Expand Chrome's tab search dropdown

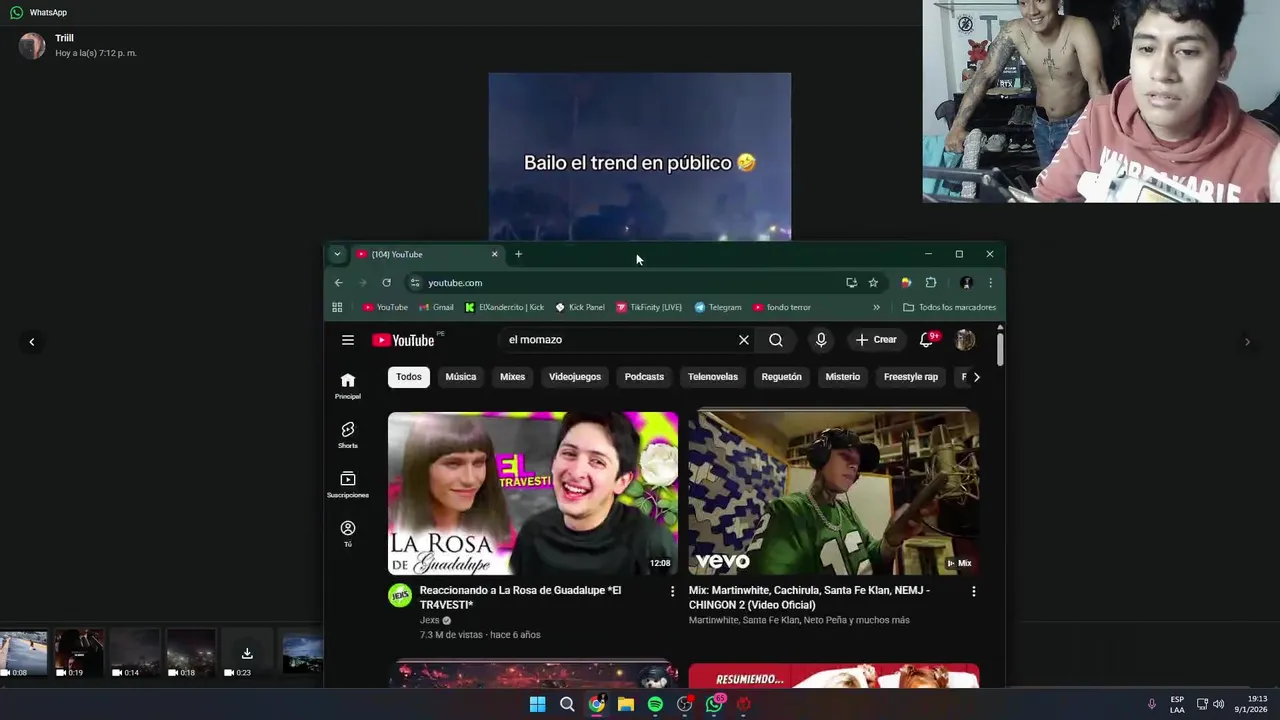coord(337,254)
